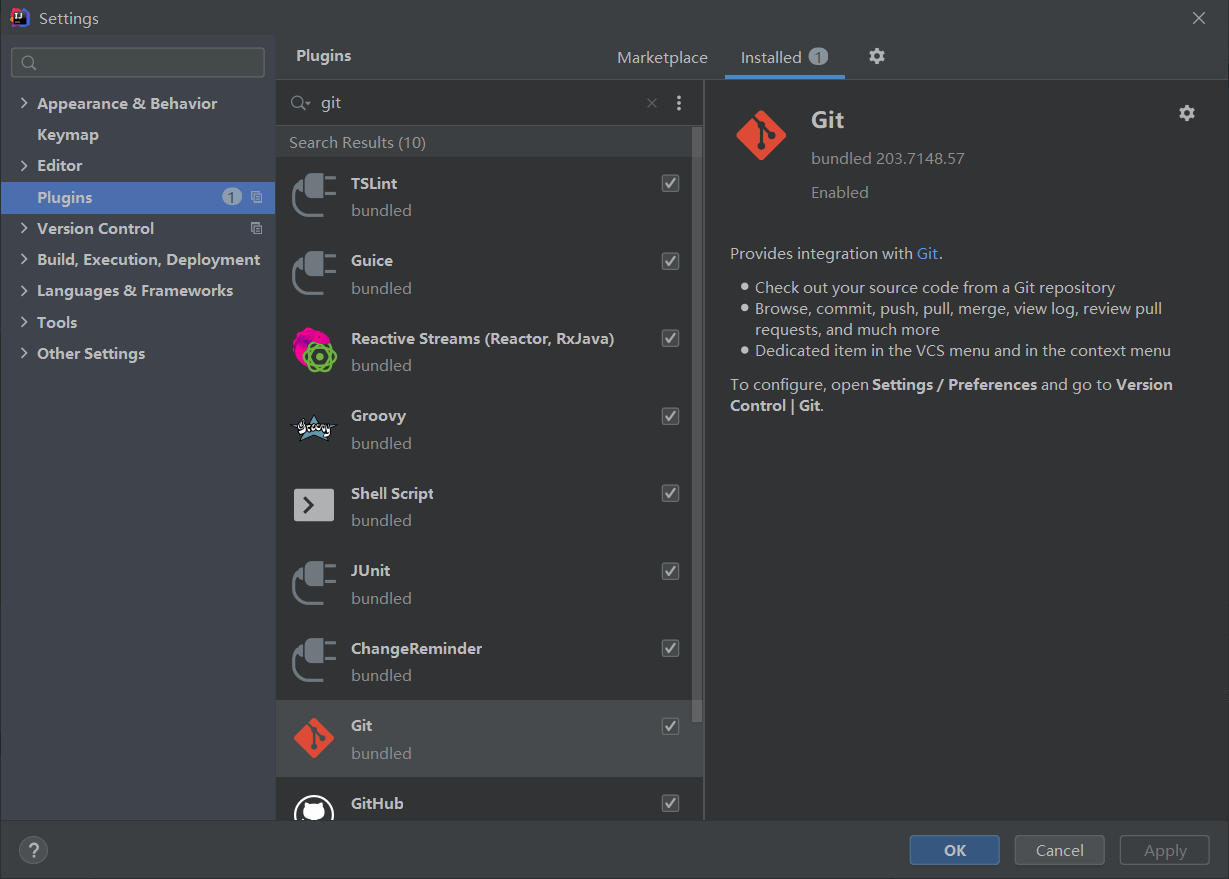
Task: Expand Appearance & Behavior settings section
Action: click(x=24, y=104)
